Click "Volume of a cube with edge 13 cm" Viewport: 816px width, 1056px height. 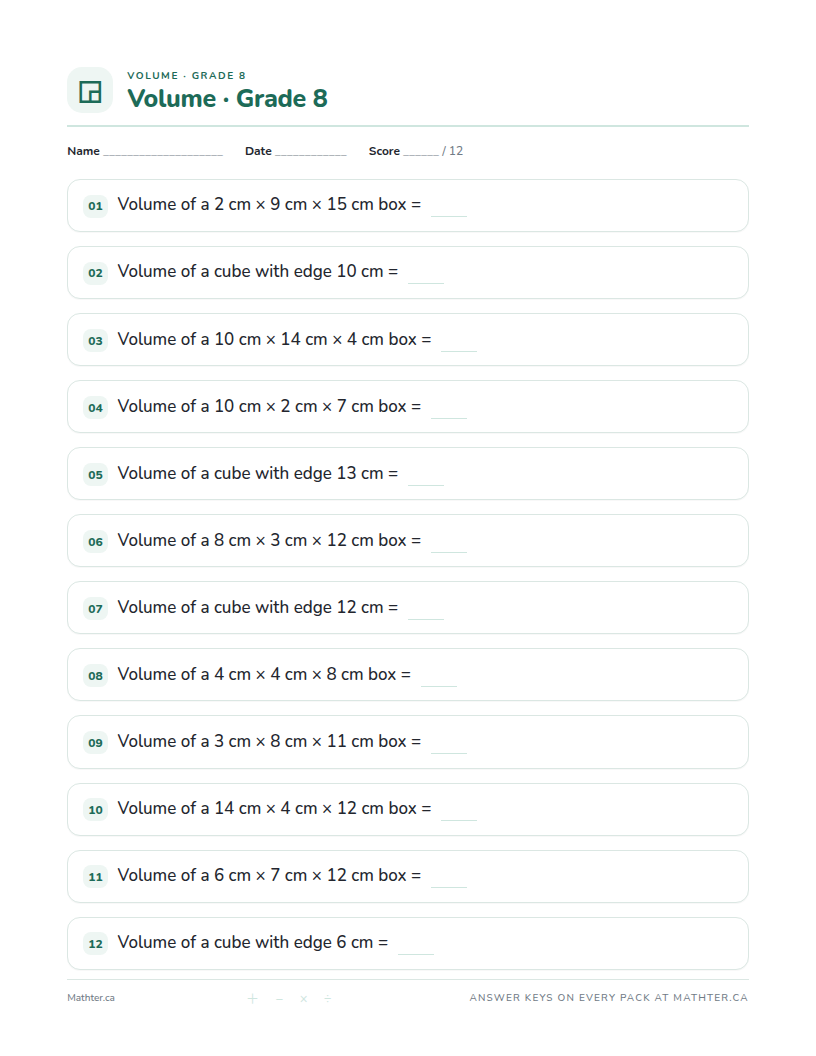[x=250, y=473]
